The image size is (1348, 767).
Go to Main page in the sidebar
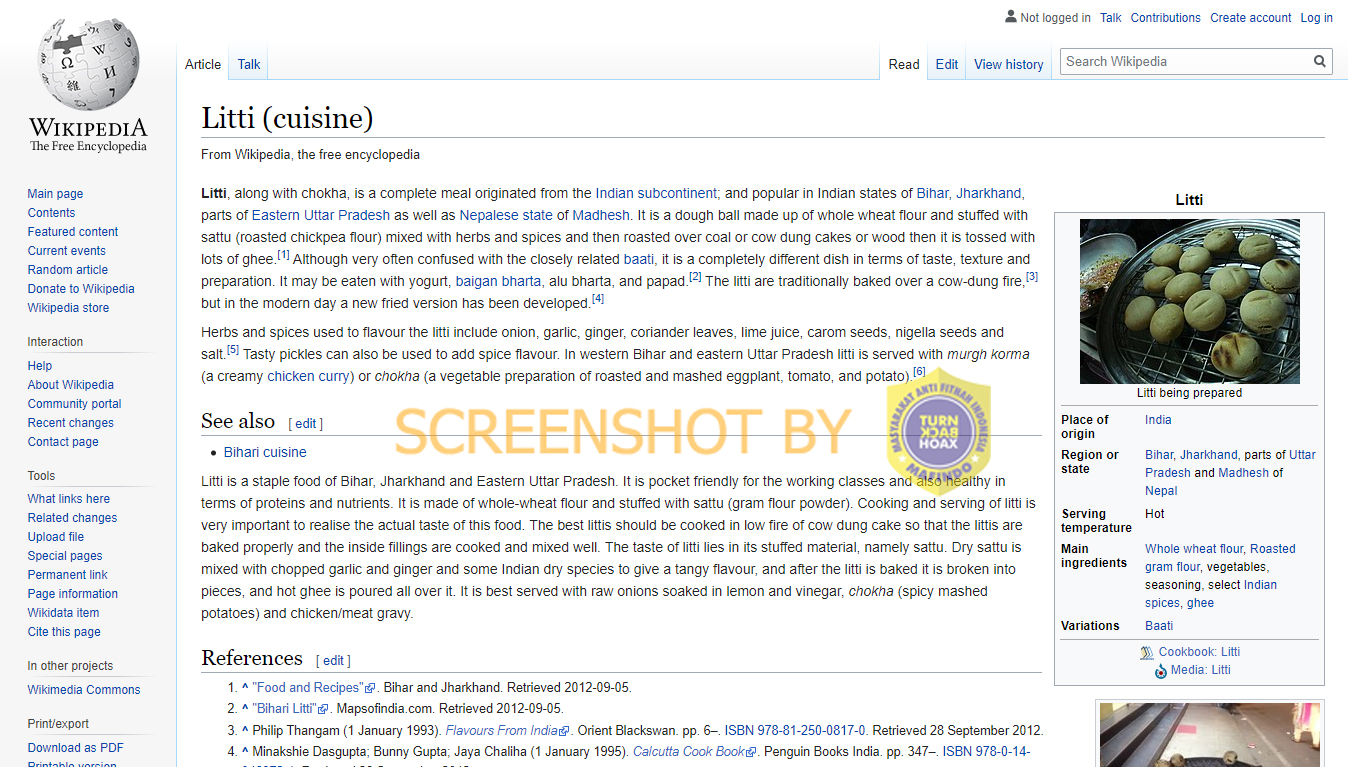tap(55, 194)
